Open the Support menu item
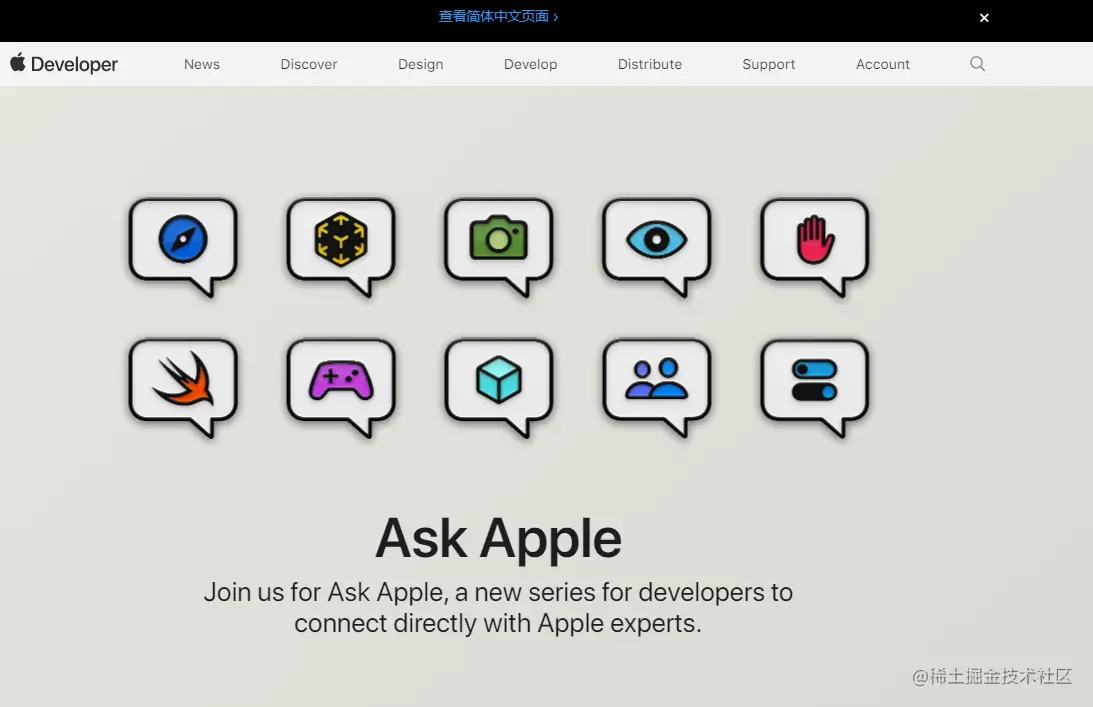Image resolution: width=1093 pixels, height=707 pixels. pyautogui.click(x=768, y=64)
